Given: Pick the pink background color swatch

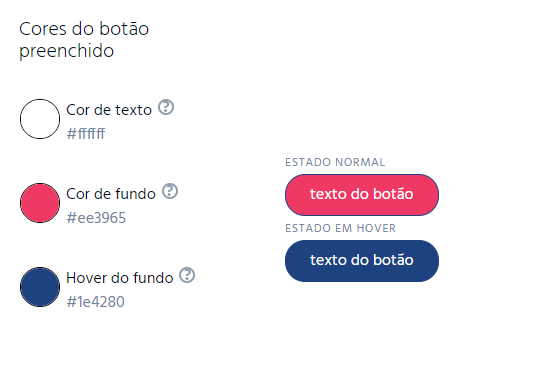Looking at the screenshot, I should click(x=40, y=203).
